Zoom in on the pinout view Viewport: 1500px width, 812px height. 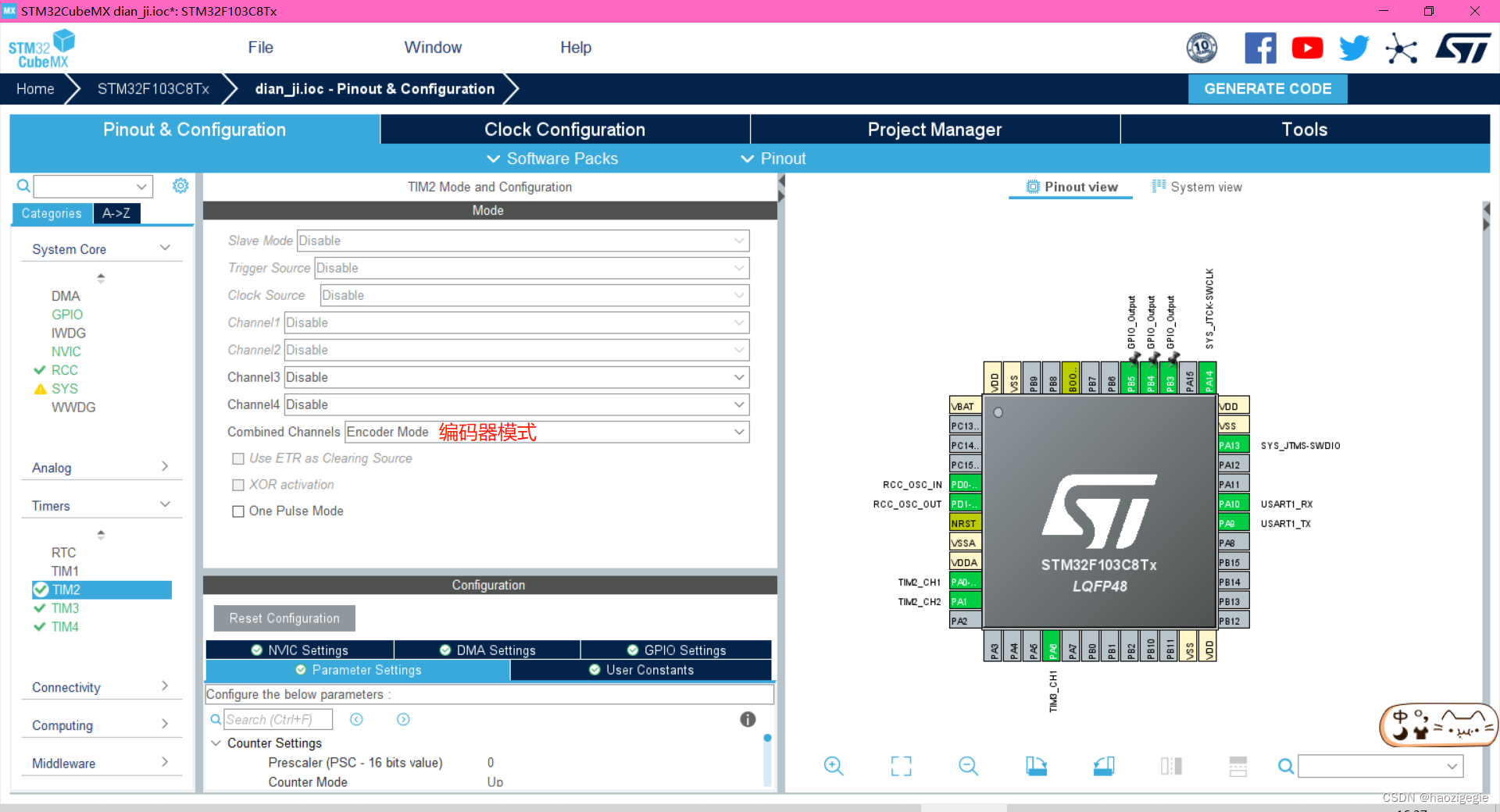coord(834,766)
